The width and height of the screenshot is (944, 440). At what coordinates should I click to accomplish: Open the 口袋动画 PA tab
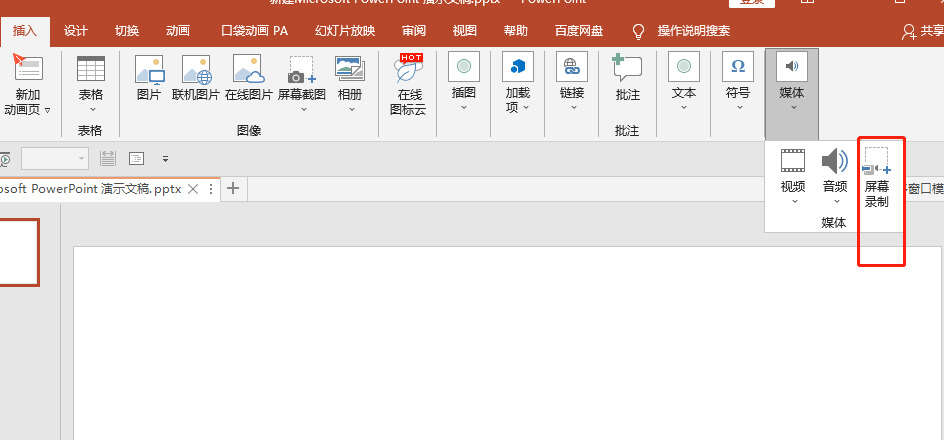[255, 31]
